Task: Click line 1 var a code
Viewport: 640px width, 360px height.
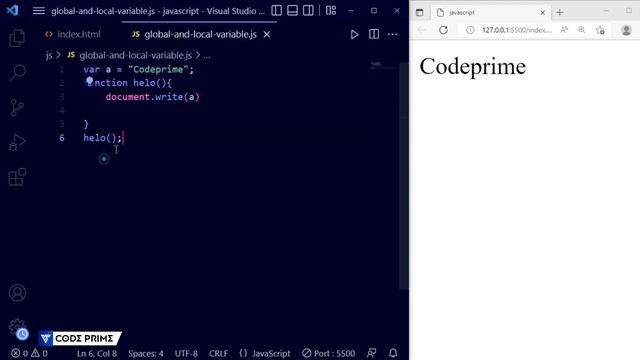Action: [139, 69]
